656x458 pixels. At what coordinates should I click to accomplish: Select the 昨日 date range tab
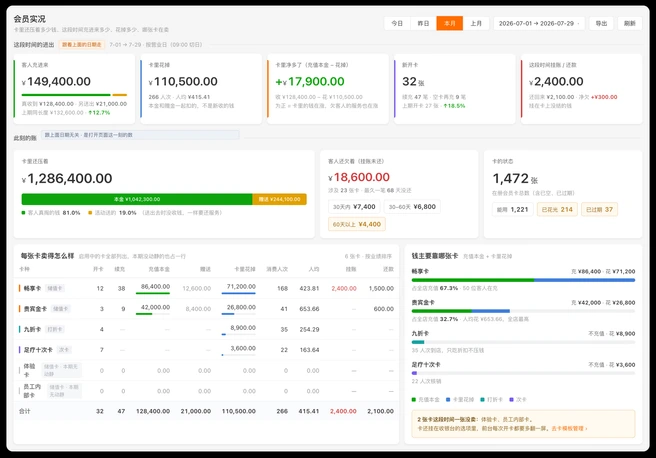click(423, 23)
